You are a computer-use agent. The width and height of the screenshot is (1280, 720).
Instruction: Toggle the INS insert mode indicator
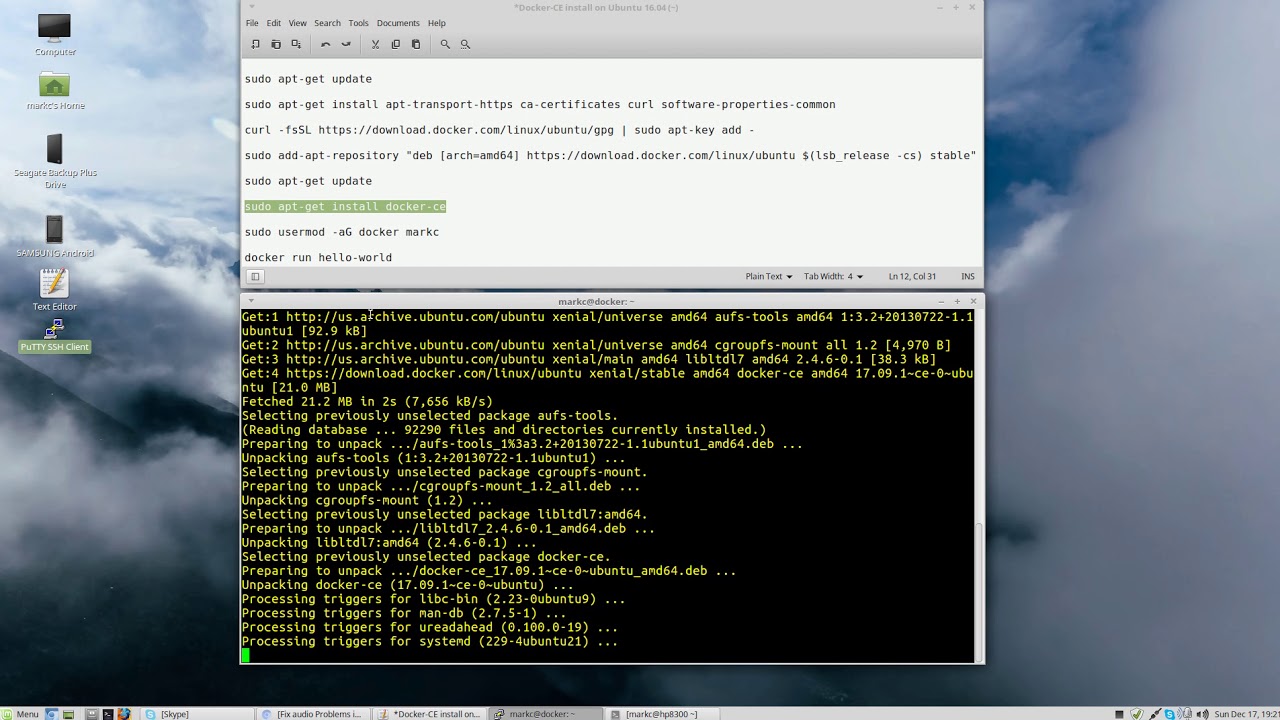968,276
